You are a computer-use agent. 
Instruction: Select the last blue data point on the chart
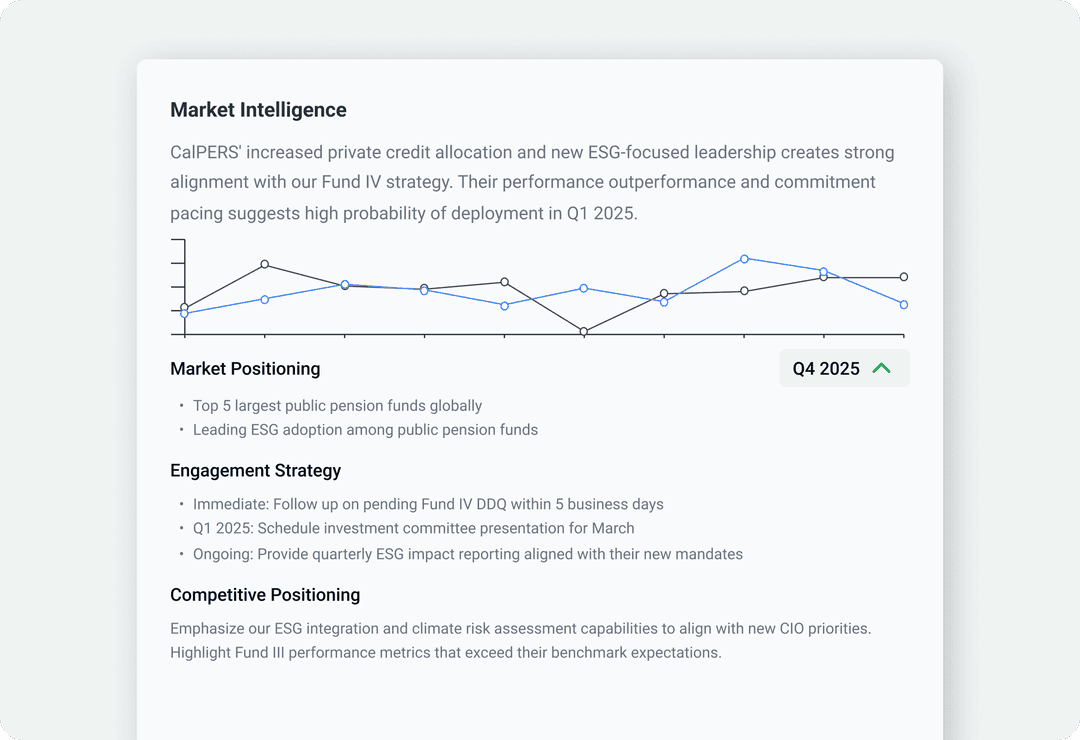pyautogui.click(x=902, y=304)
